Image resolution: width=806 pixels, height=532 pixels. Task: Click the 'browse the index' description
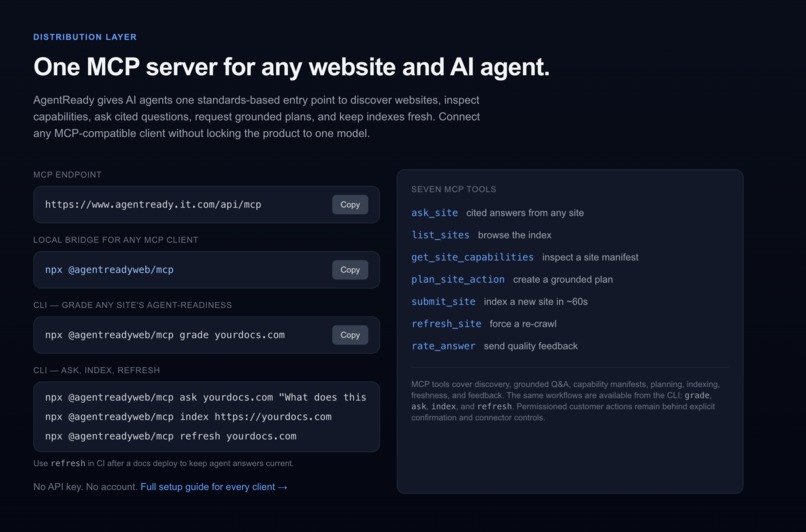[x=515, y=235]
